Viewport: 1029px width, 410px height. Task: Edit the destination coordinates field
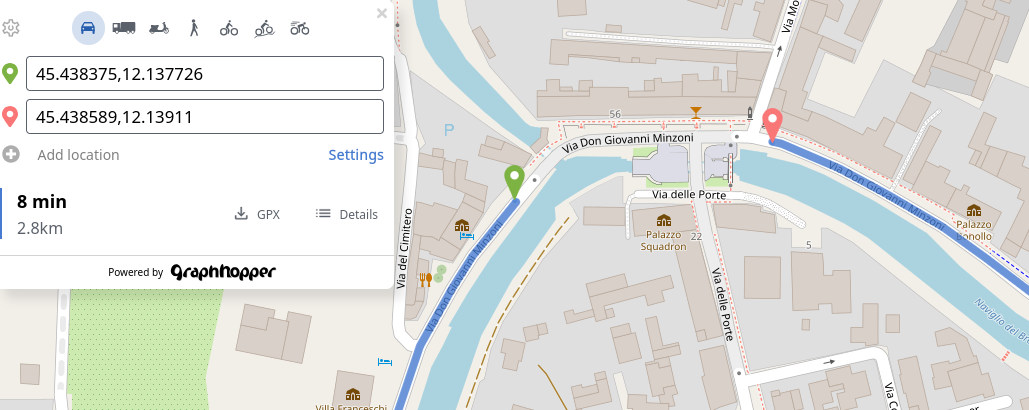pos(205,117)
